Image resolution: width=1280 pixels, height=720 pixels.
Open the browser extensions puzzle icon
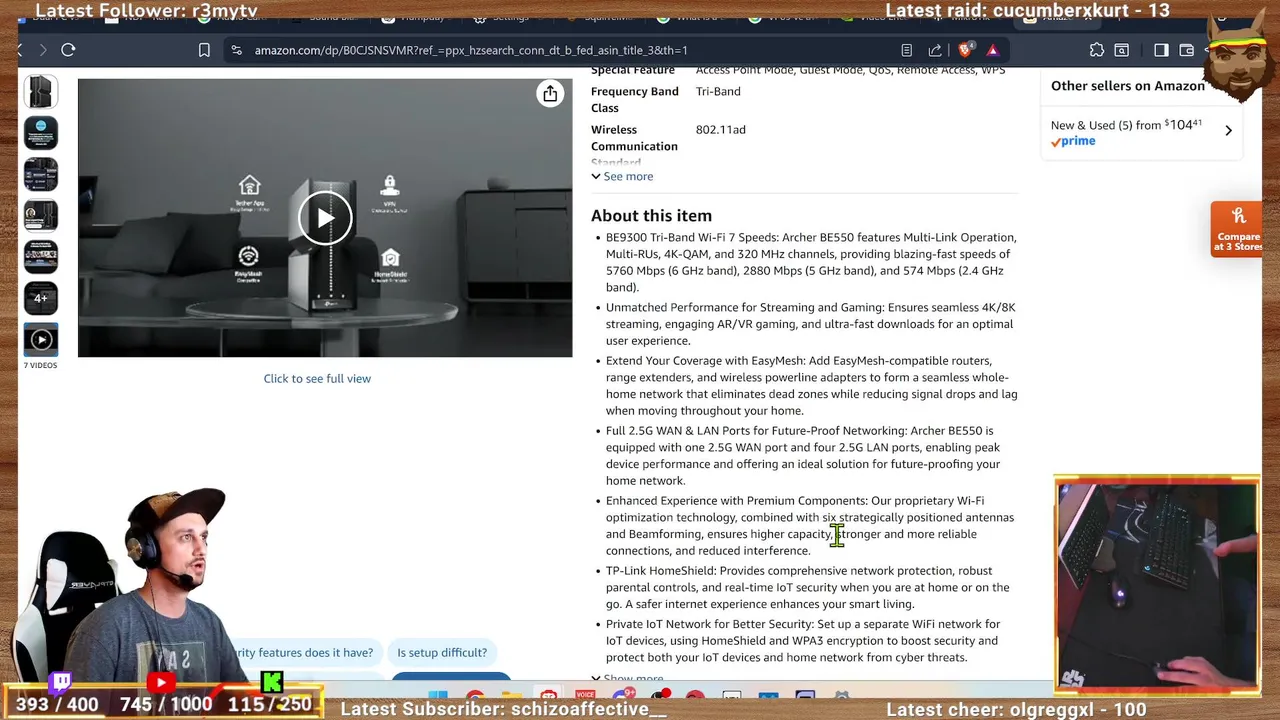(1097, 50)
